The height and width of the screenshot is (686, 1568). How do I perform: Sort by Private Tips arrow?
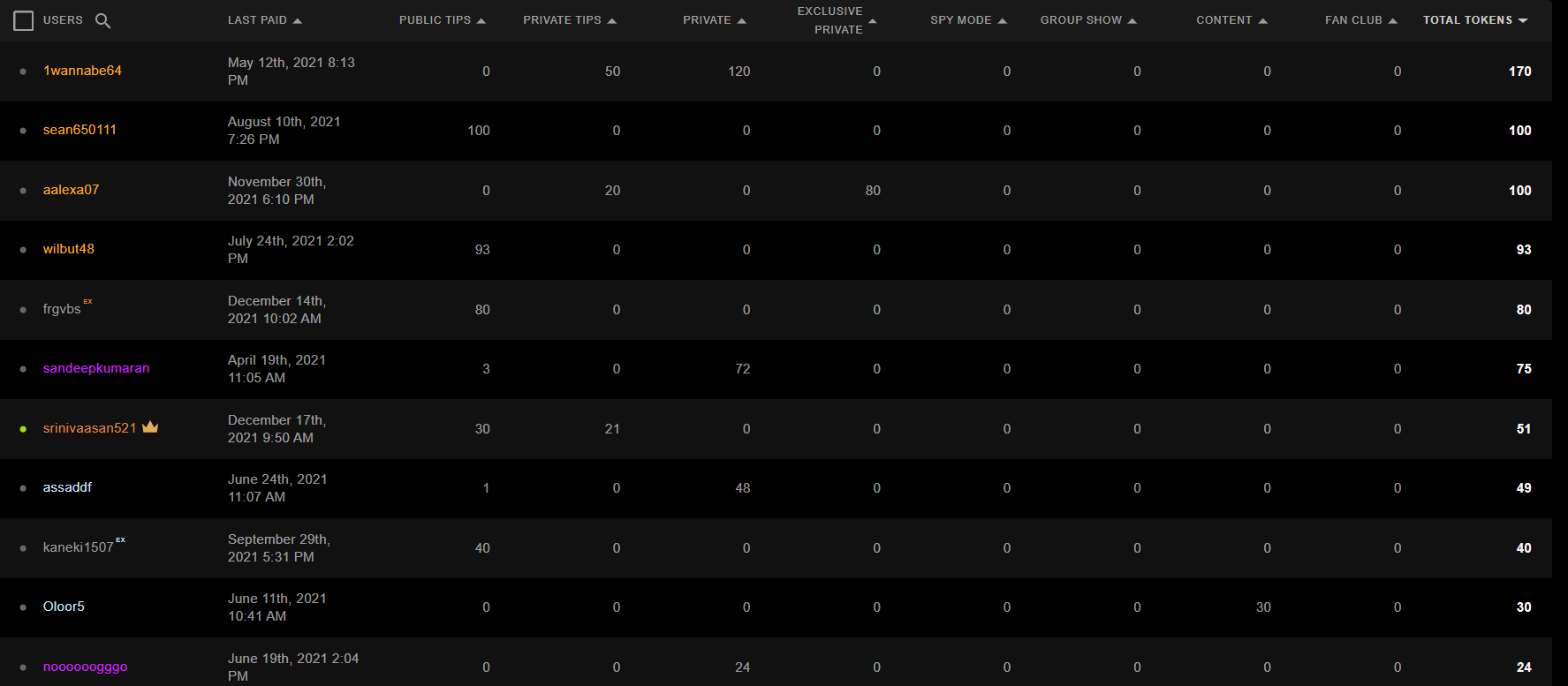[612, 20]
